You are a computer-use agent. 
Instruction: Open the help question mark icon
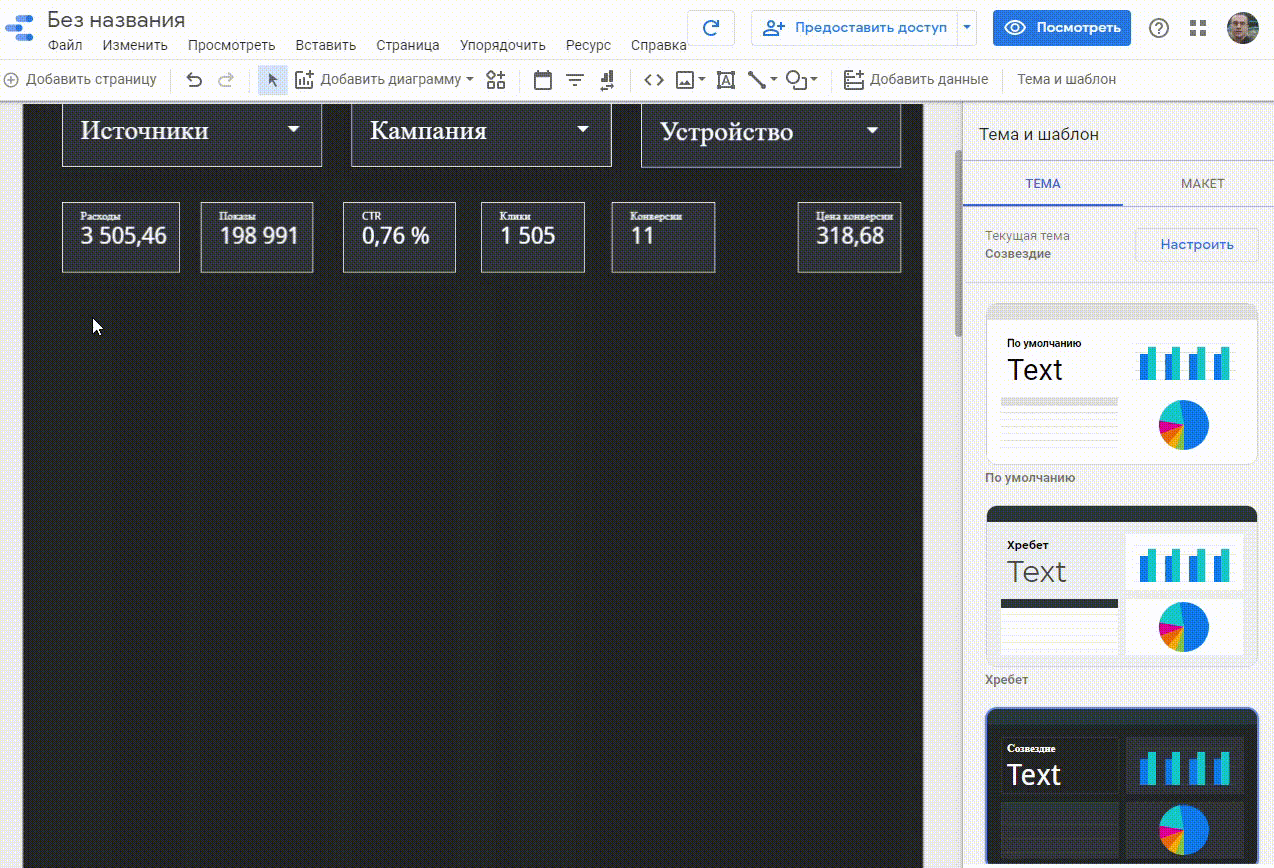tap(1158, 28)
